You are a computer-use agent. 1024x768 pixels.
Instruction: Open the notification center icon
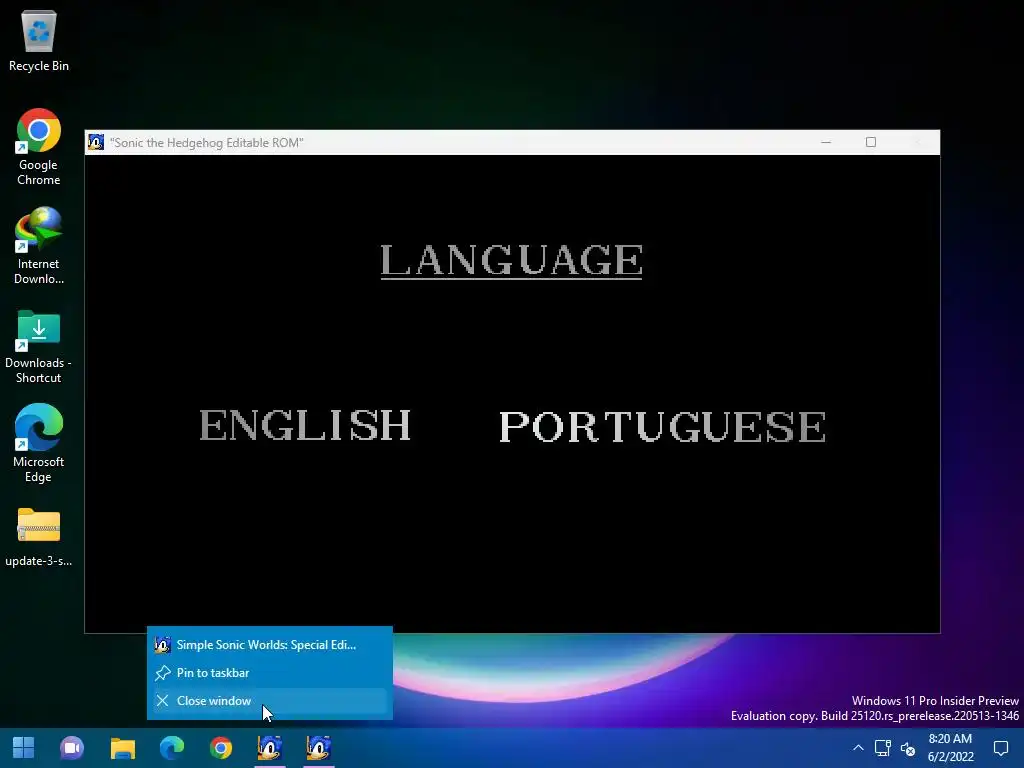[1000, 748]
